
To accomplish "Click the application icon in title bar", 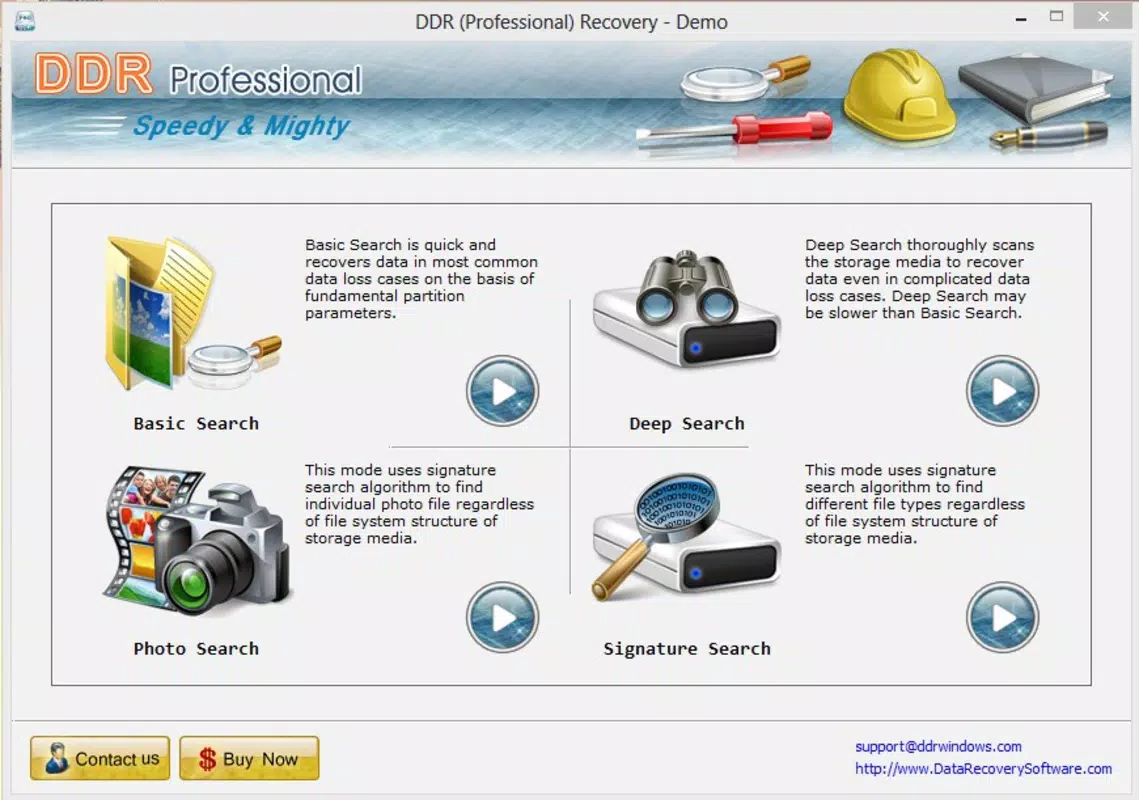I will click(25, 21).
